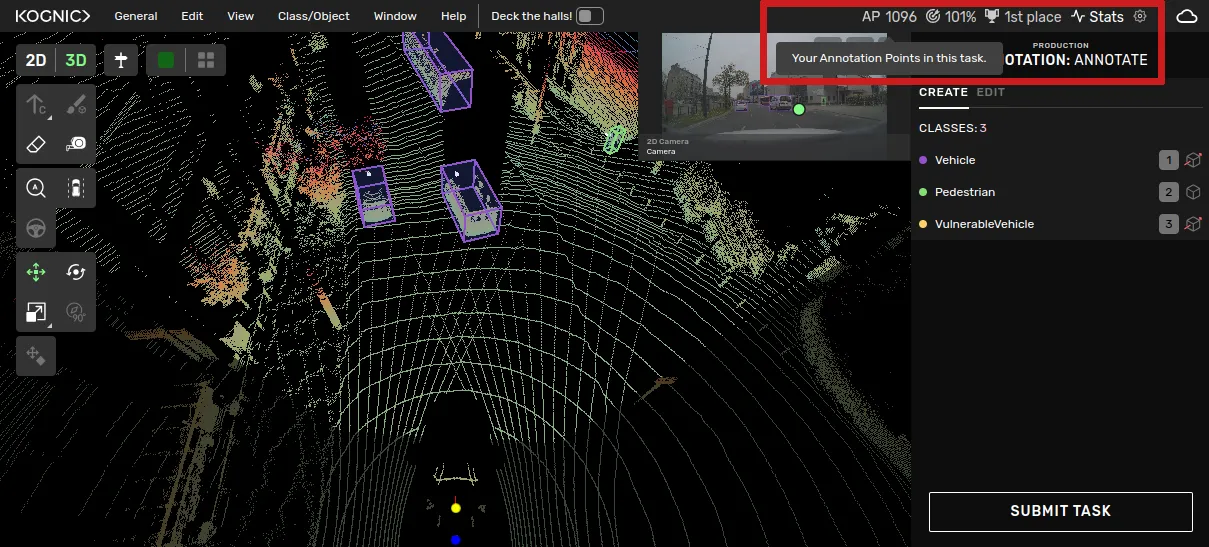This screenshot has width=1209, height=547.
Task: Click shortcut key 1 for Vehicle
Action: 1169,160
